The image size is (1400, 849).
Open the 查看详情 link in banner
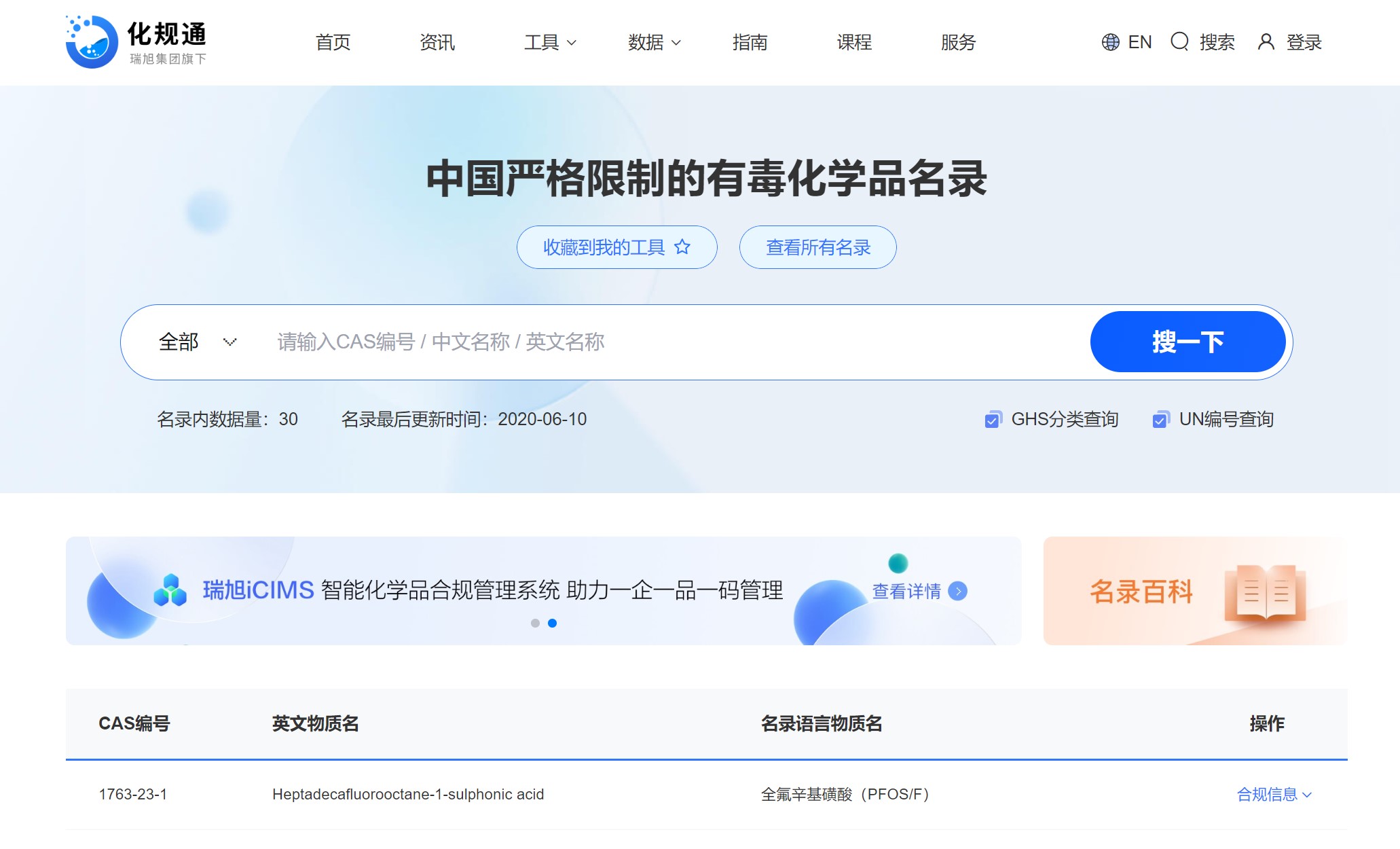tap(907, 592)
